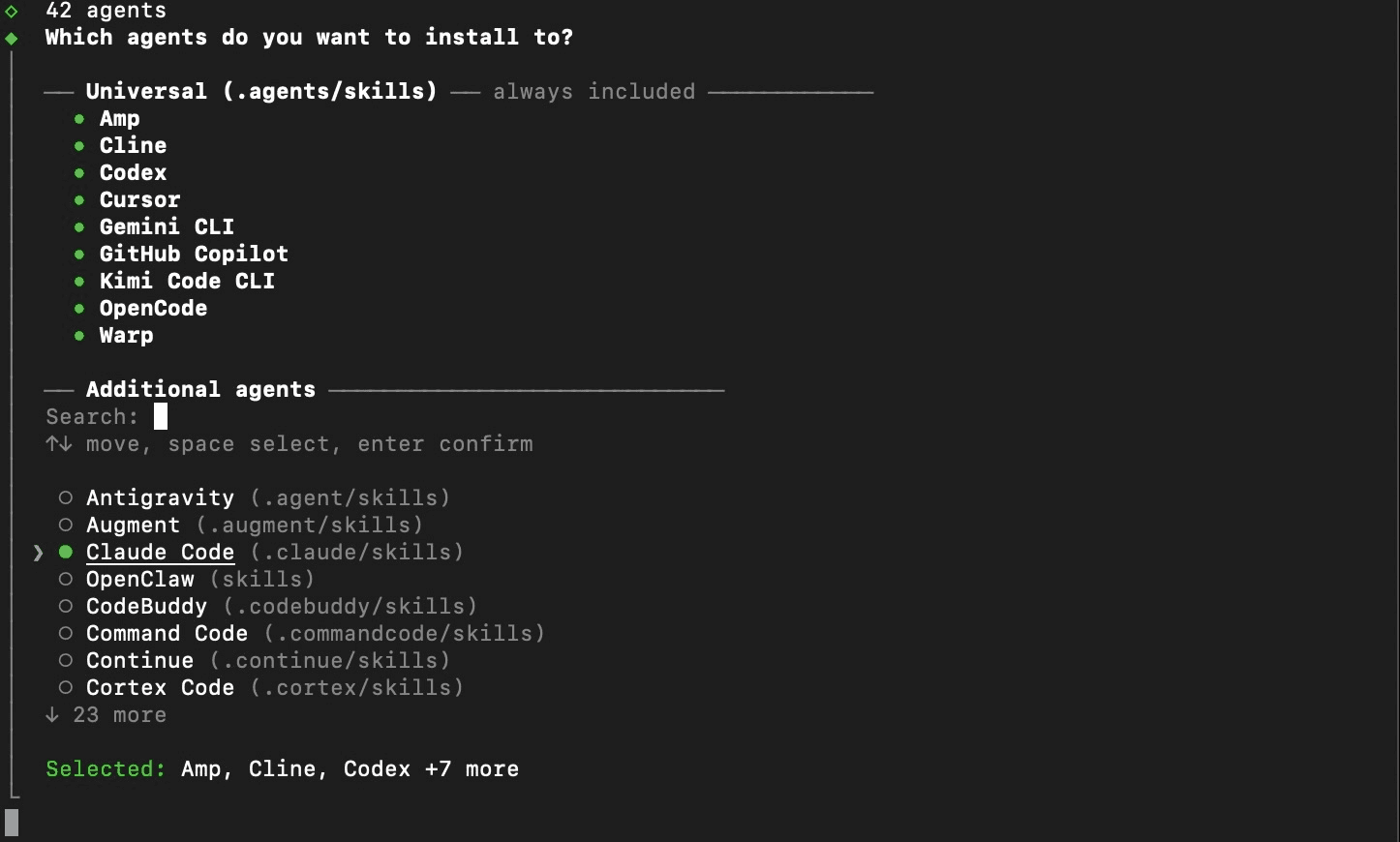Focus the Search input field
This screenshot has height=842, width=1400.
161,417
